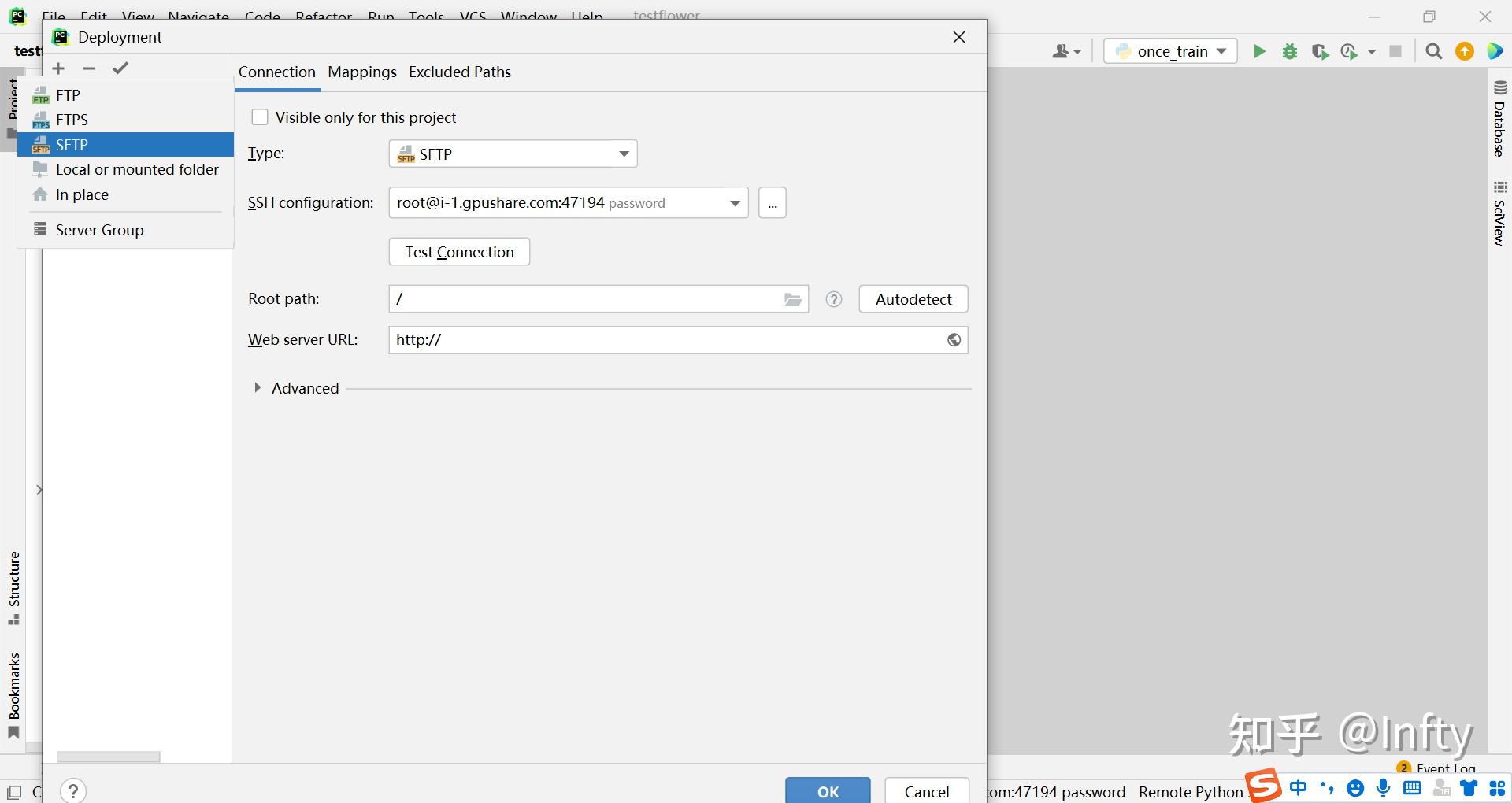Close the Deployment dialog

(959, 37)
